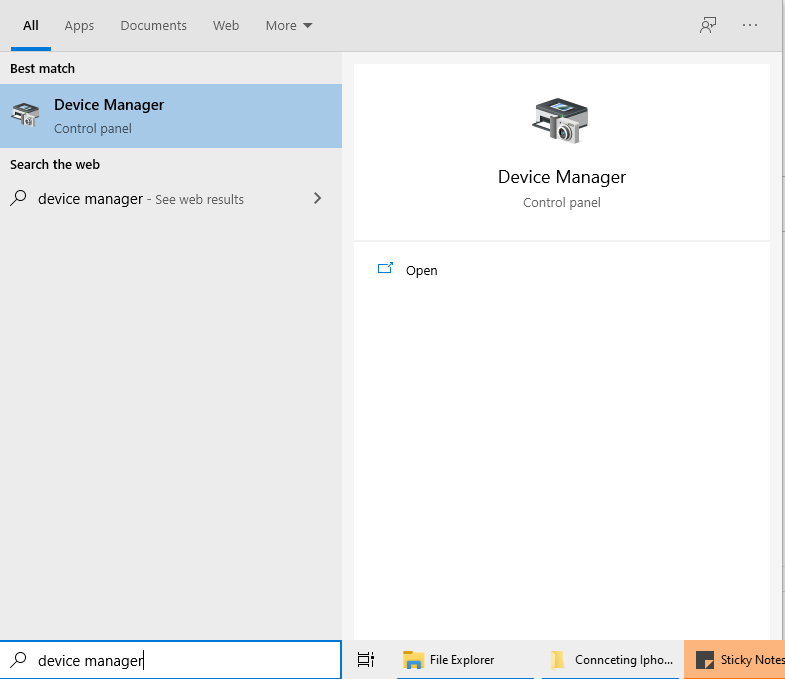Click the Control panel label in preview pane
785x679 pixels.
click(562, 203)
